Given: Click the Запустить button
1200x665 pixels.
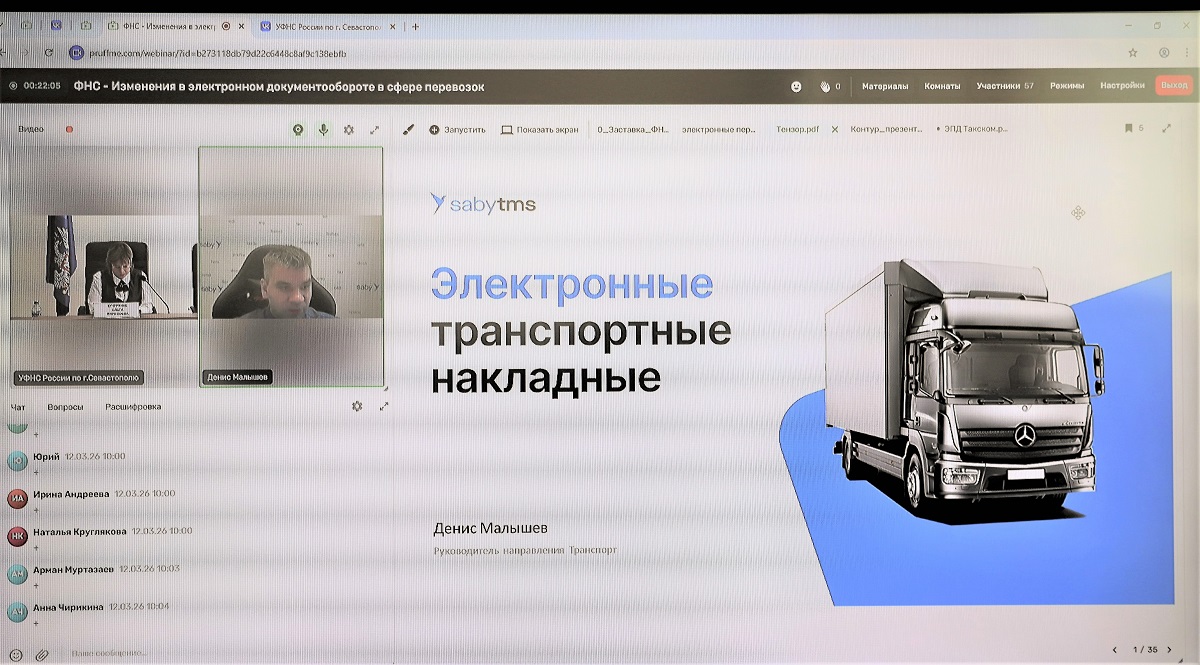Looking at the screenshot, I should (457, 130).
